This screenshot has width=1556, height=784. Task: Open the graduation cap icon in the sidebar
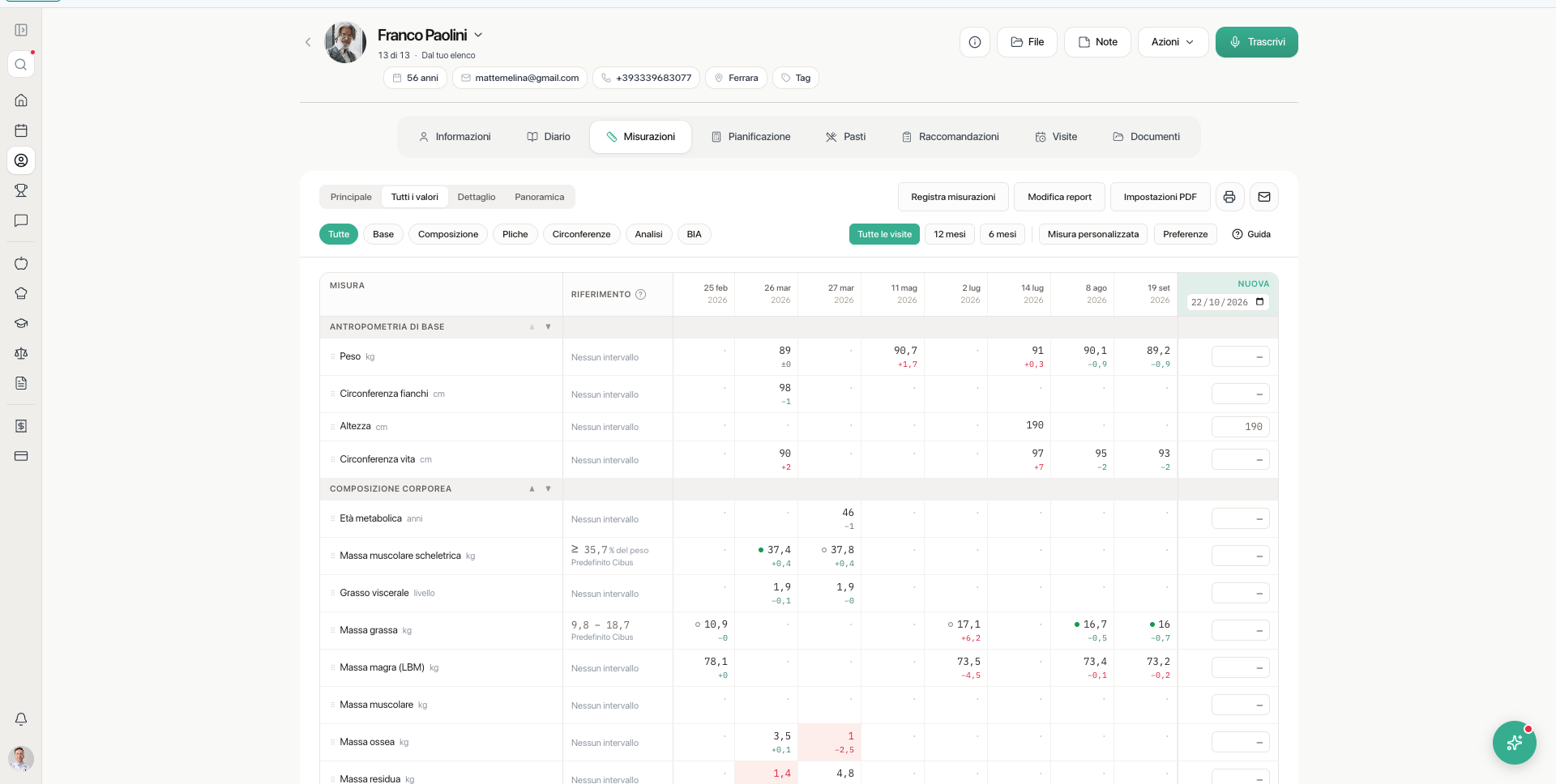click(x=21, y=323)
